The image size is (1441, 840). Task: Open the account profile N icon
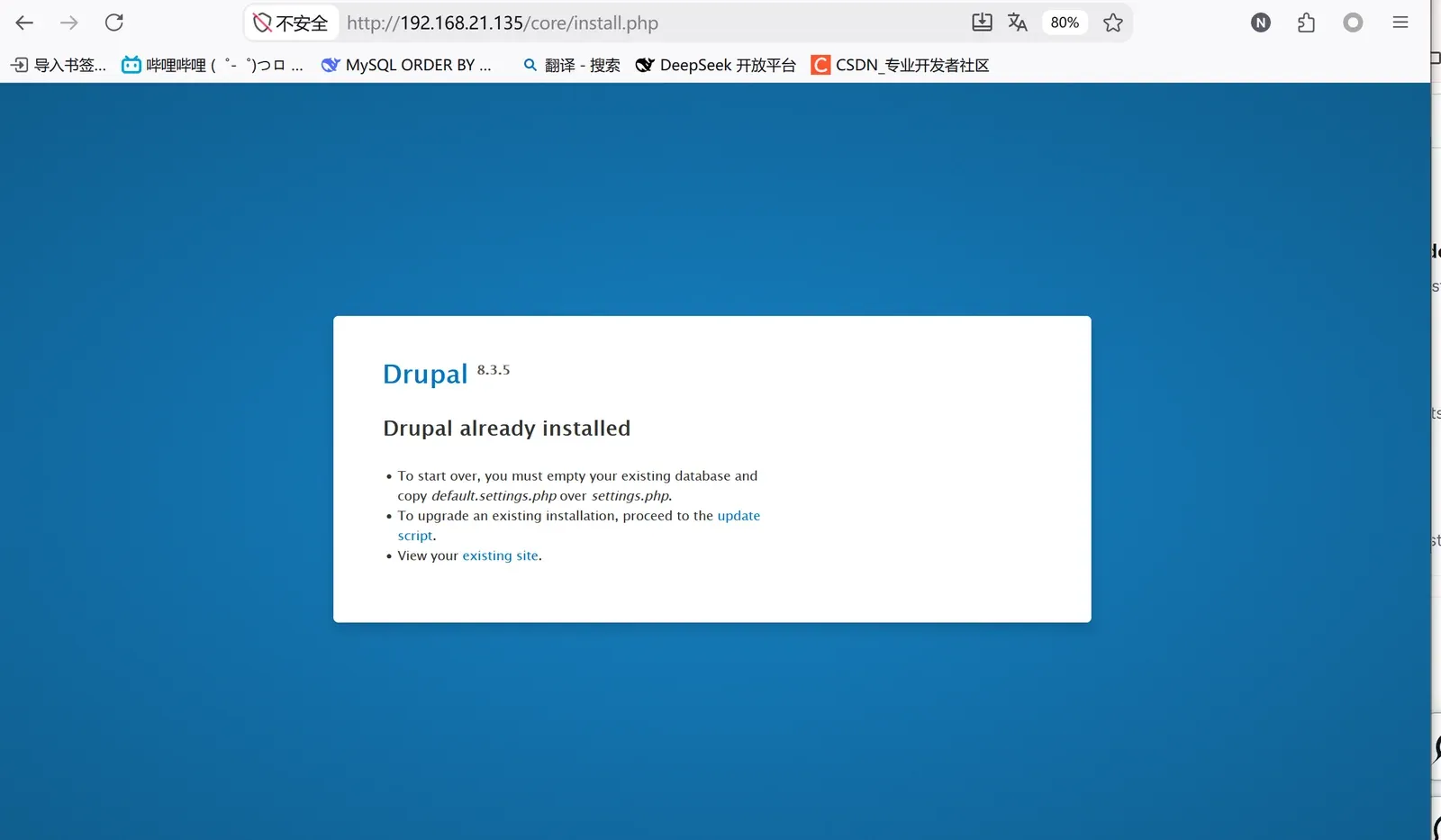click(1261, 23)
